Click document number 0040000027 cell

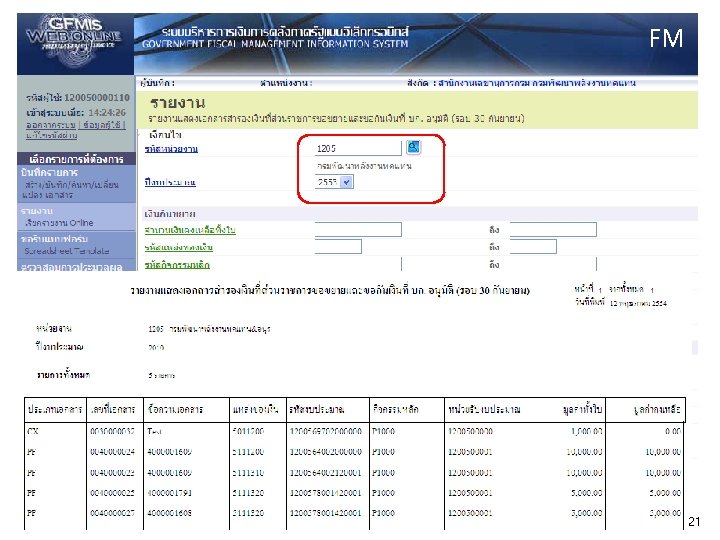112,513
